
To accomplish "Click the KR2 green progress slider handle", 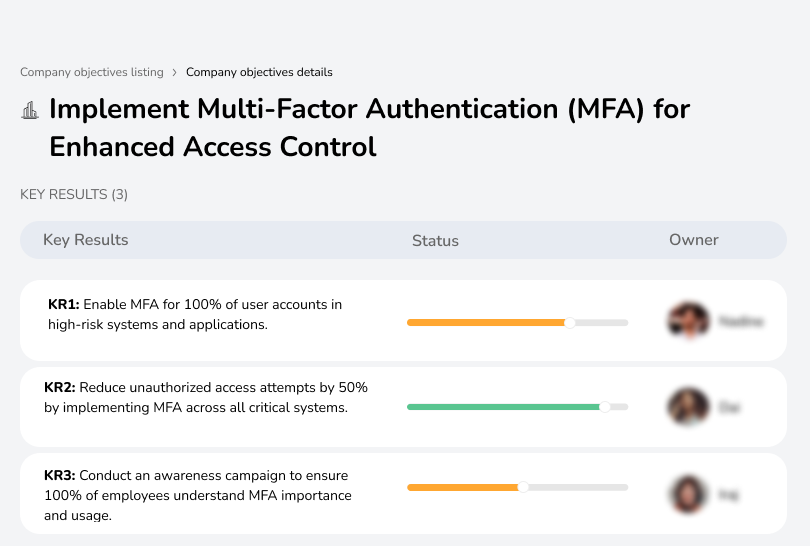I will coord(604,407).
